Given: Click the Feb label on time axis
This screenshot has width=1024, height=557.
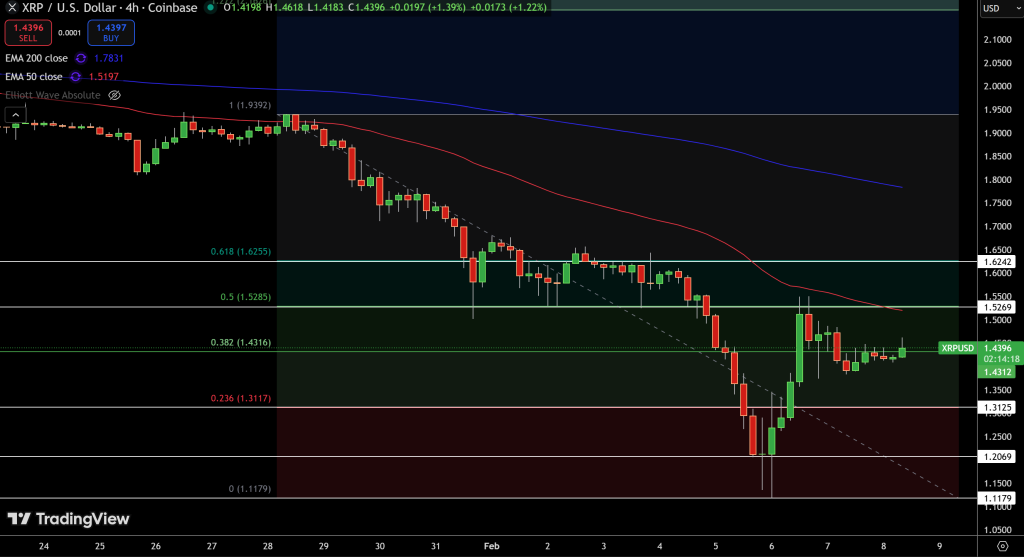Looking at the screenshot, I should (x=491, y=546).
